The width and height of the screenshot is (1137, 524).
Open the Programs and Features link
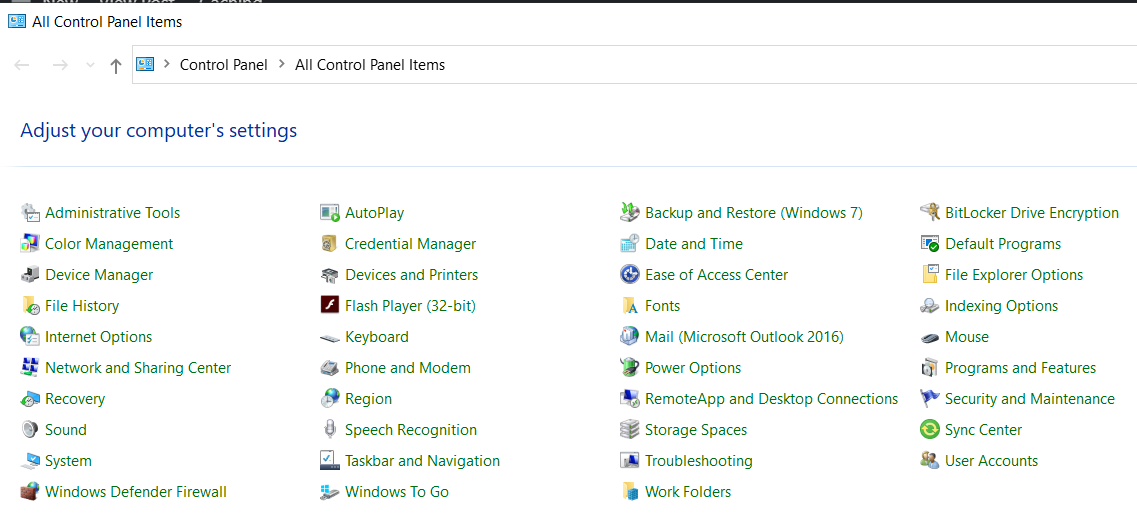point(1020,368)
